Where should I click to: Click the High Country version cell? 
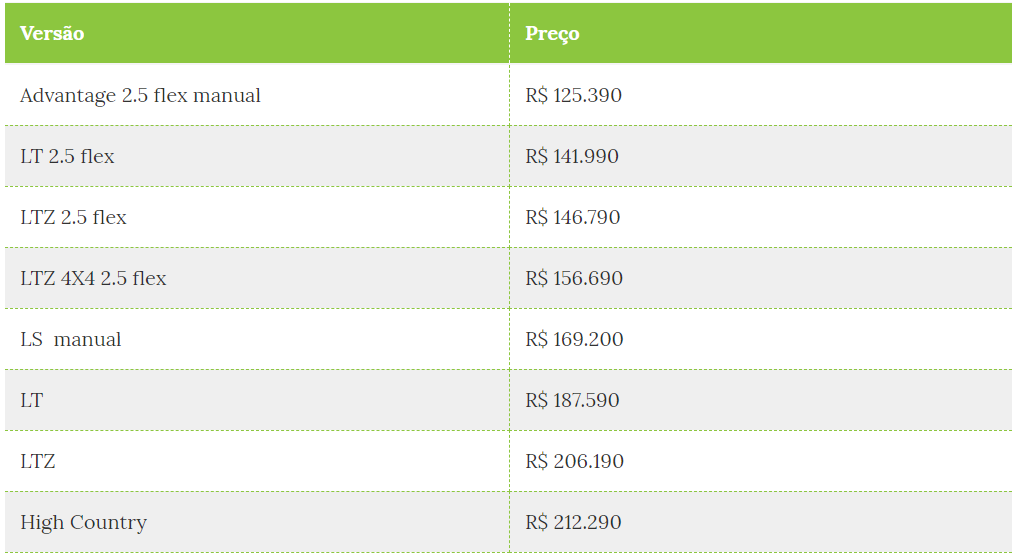(x=257, y=522)
